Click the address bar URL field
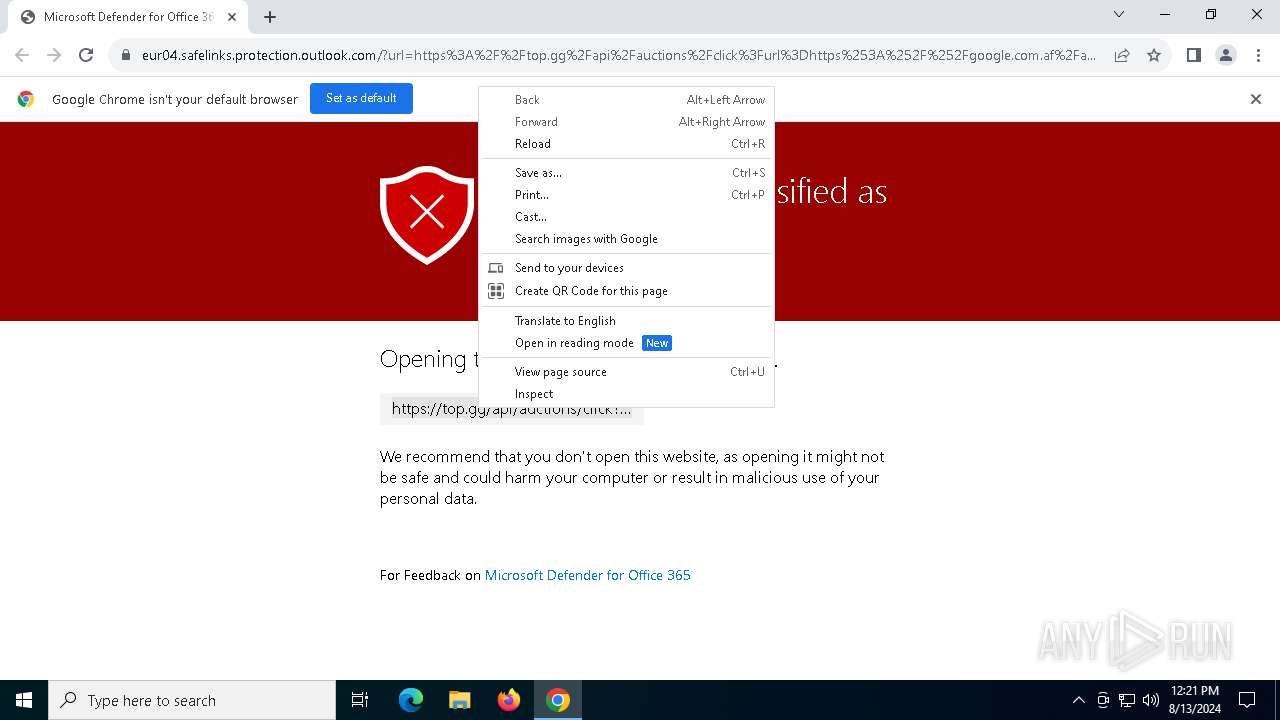The height and width of the screenshot is (720, 1280). (x=619, y=56)
